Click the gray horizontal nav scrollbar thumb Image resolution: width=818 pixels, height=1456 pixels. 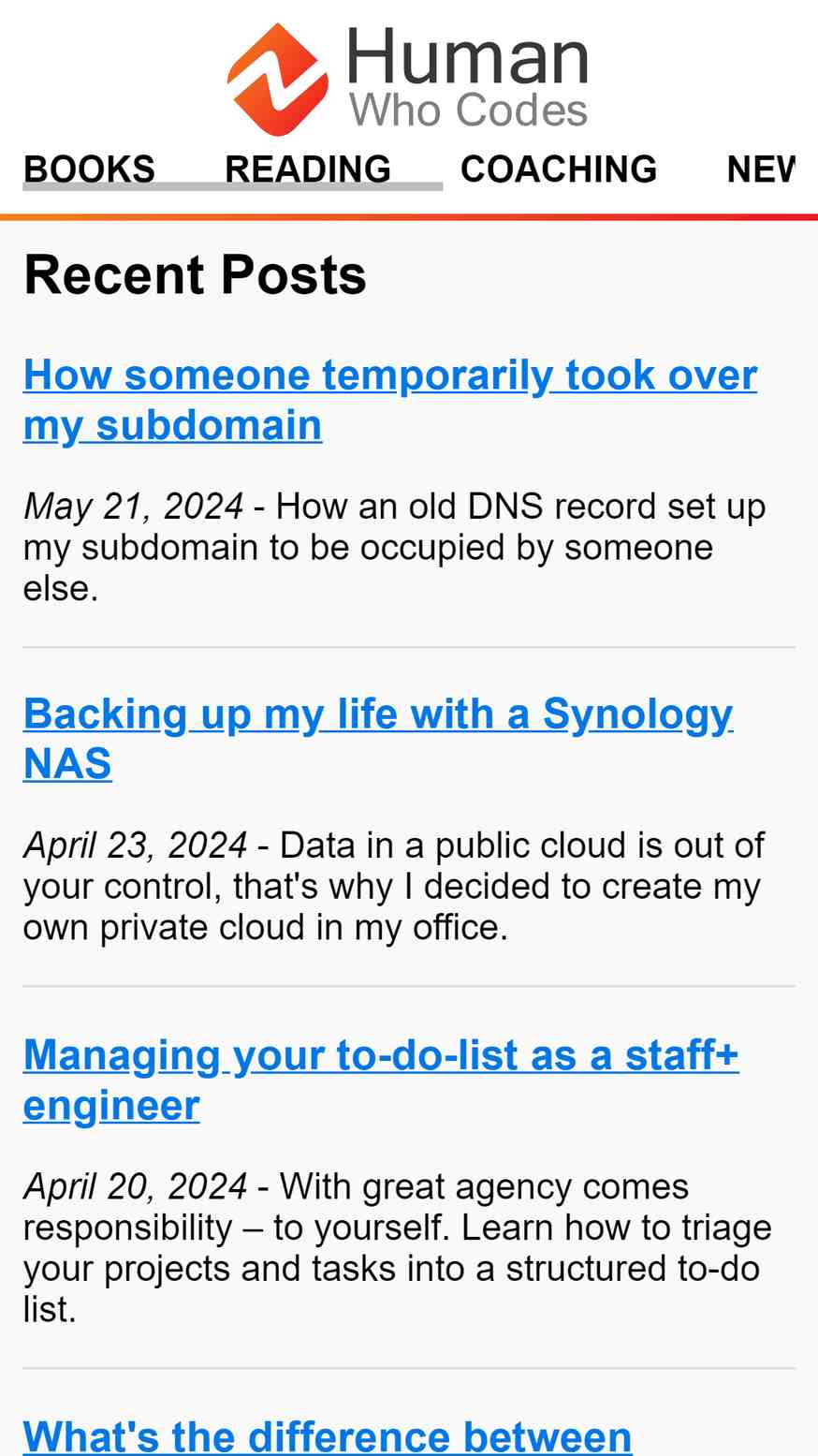tap(232, 187)
